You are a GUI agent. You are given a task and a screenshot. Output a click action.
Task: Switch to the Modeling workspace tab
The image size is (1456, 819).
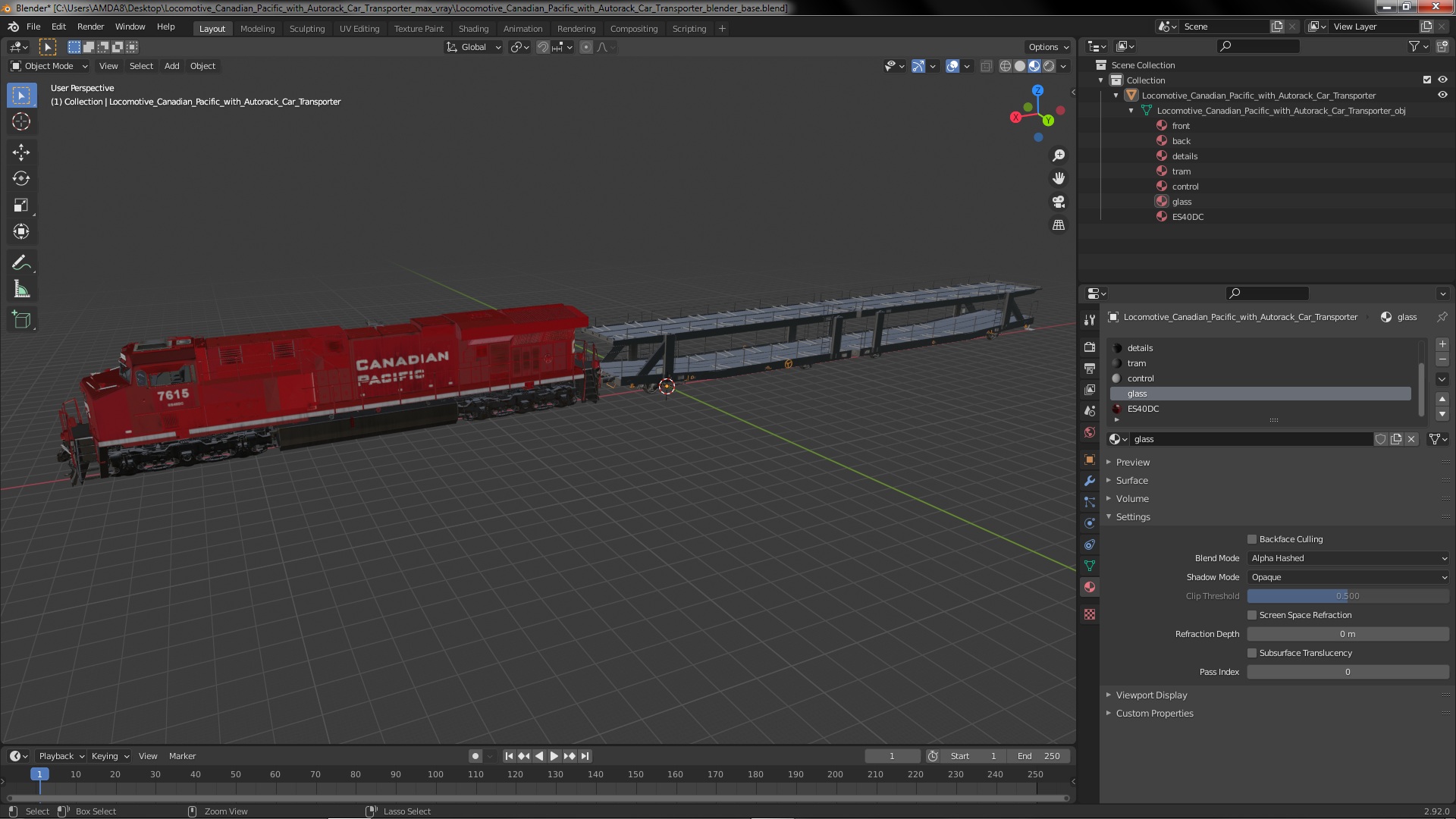(257, 29)
